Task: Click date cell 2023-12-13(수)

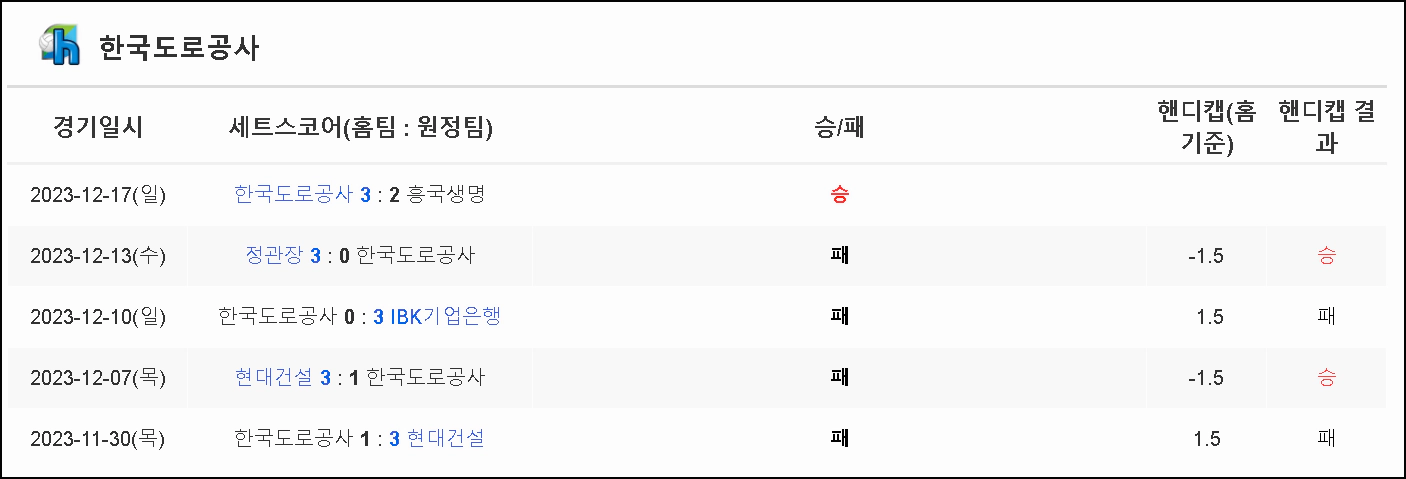Action: 98,256
